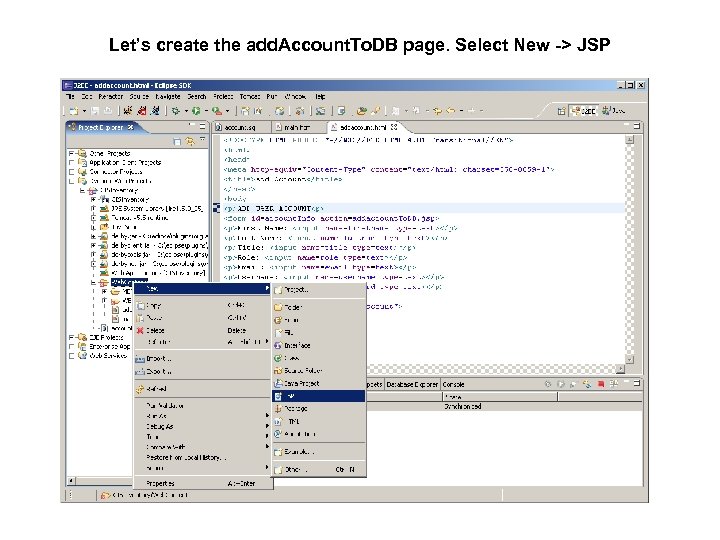Viewport: 720px width, 540px height.
Task: Choose JSP in the New submenu
Action: [319, 396]
